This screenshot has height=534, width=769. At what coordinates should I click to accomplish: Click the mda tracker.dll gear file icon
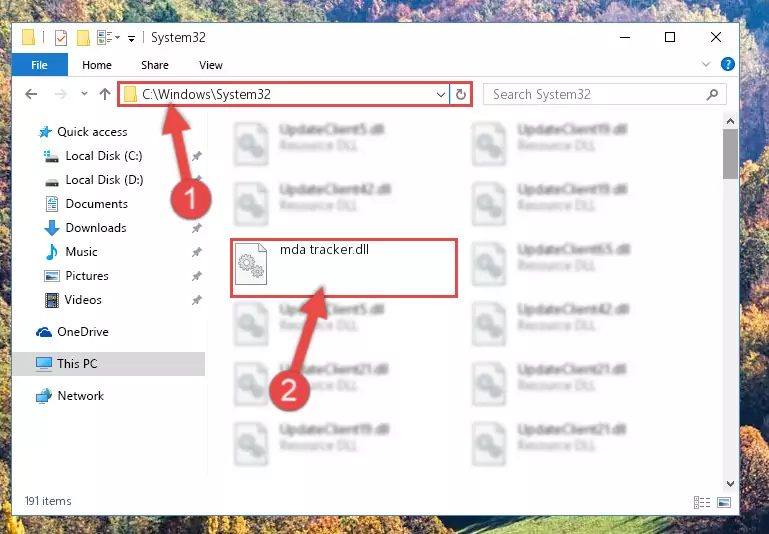(x=251, y=264)
